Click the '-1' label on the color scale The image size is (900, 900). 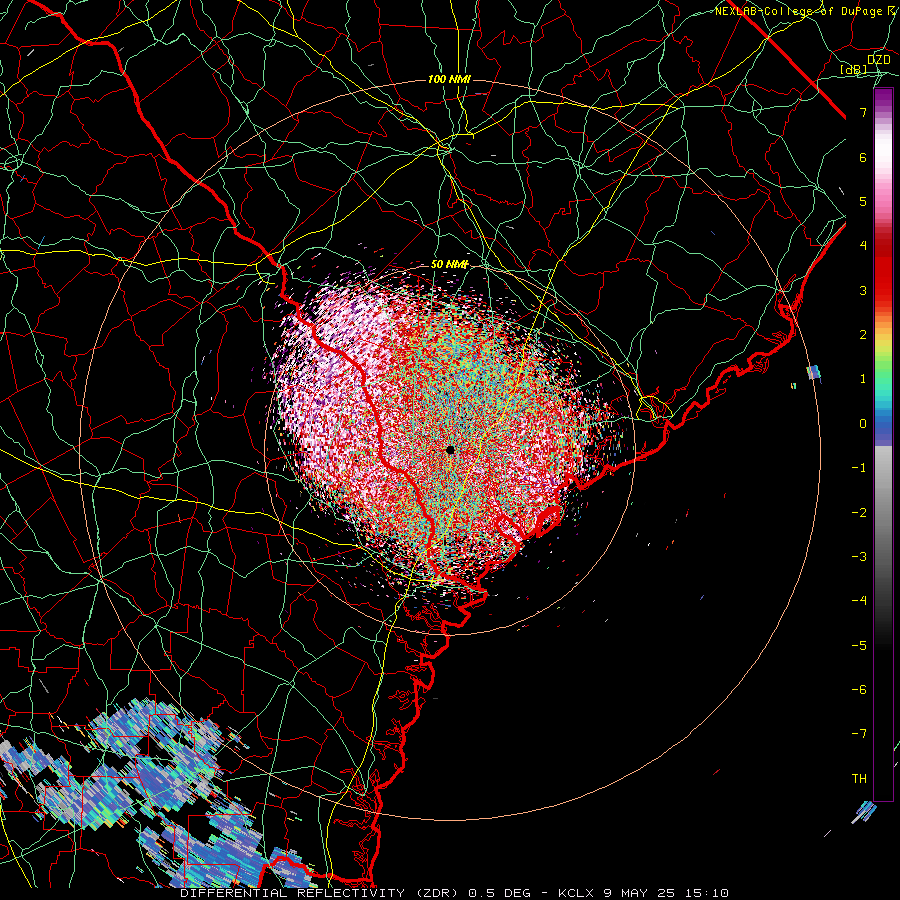[859, 468]
